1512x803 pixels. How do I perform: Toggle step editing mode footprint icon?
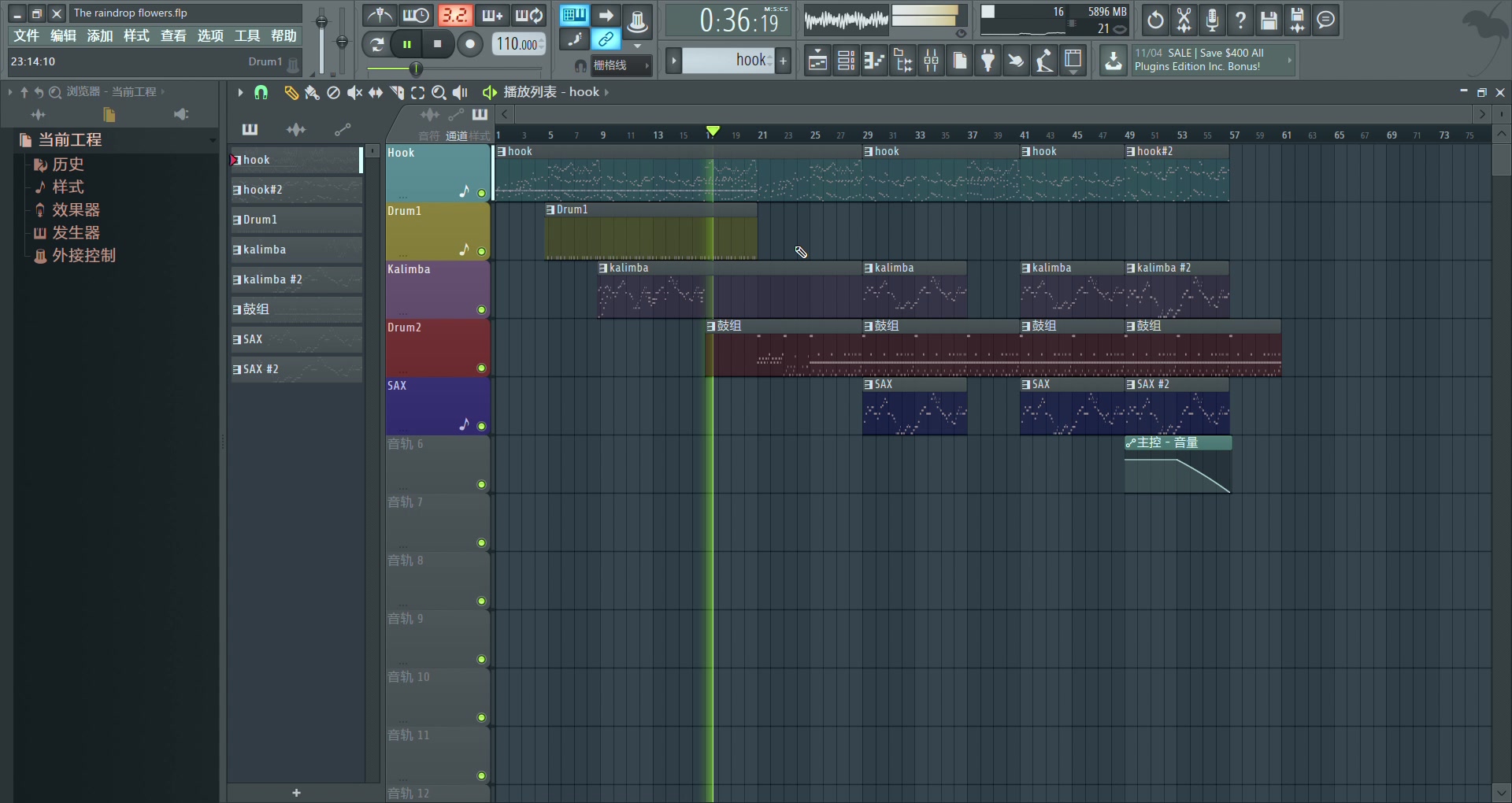pyautogui.click(x=574, y=39)
